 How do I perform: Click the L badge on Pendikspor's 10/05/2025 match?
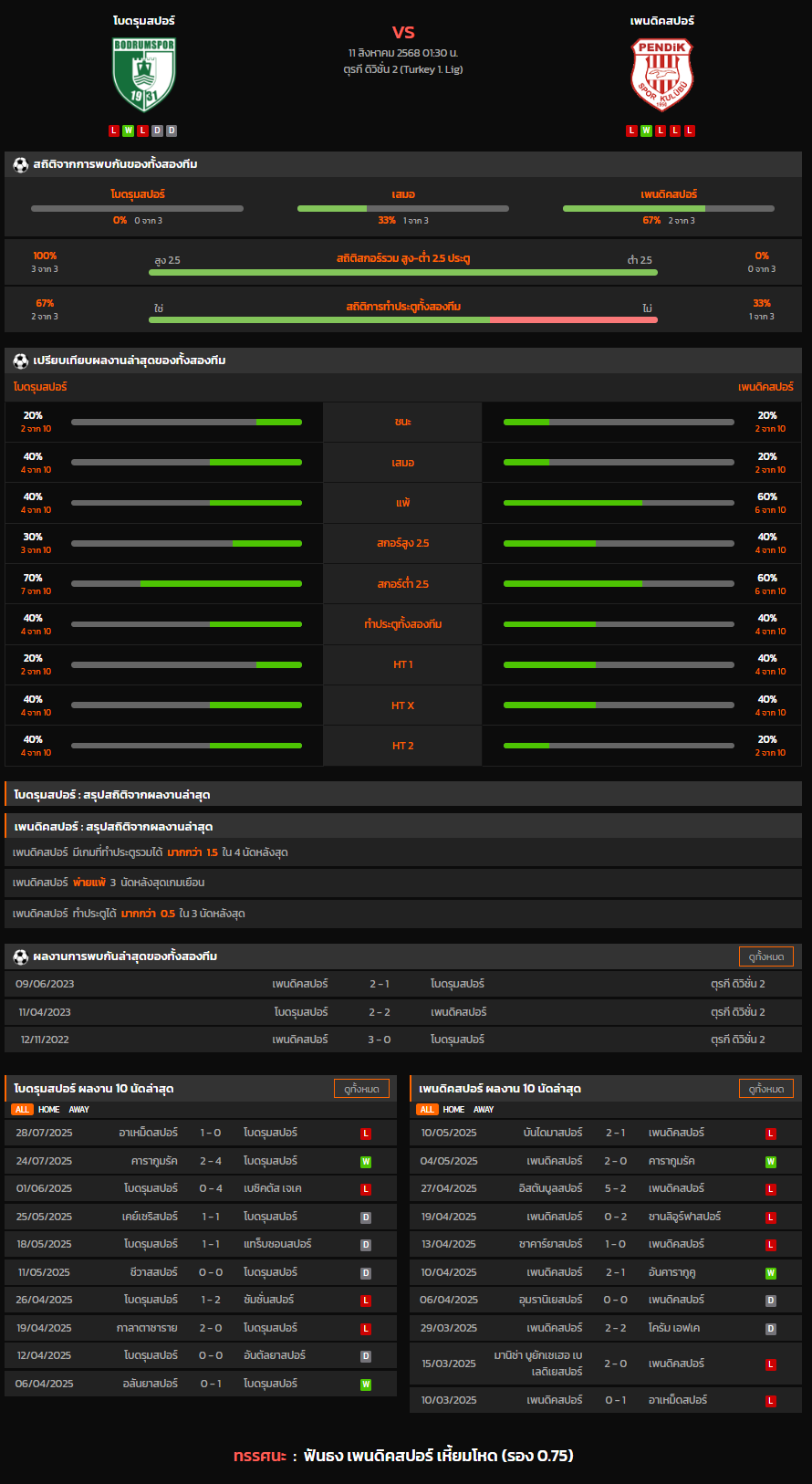[771, 1134]
